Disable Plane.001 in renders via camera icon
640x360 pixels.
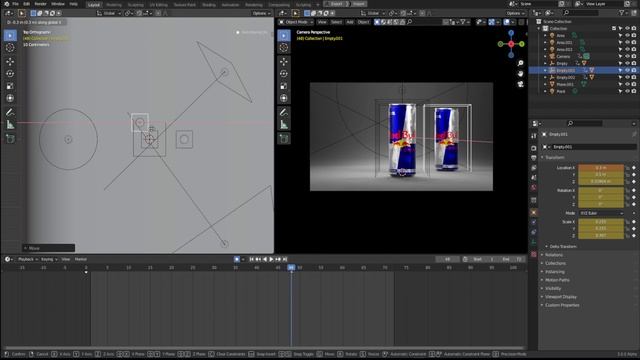(x=634, y=84)
